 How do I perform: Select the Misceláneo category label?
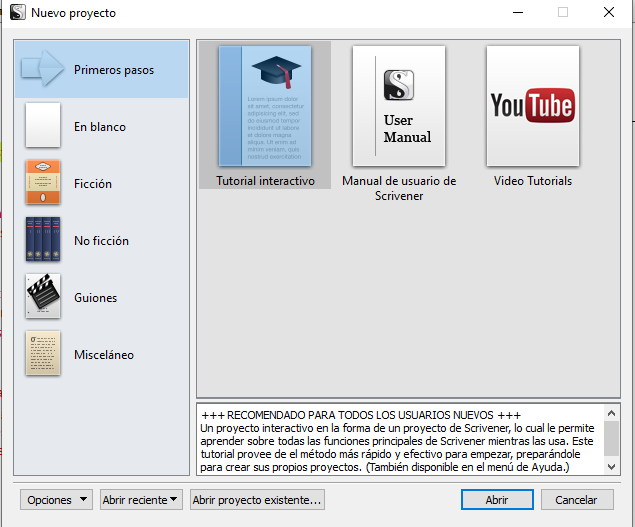pyautogui.click(x=104, y=355)
